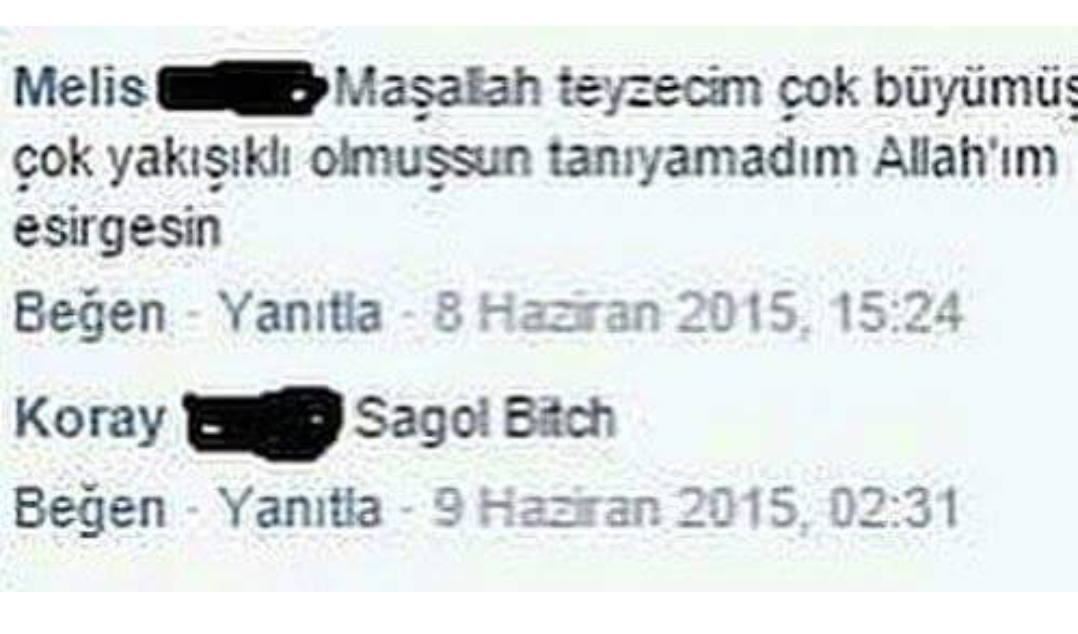Reply to Koray's comment via Yanıtla
Viewport: 1078px width, 634px height.
[300, 510]
